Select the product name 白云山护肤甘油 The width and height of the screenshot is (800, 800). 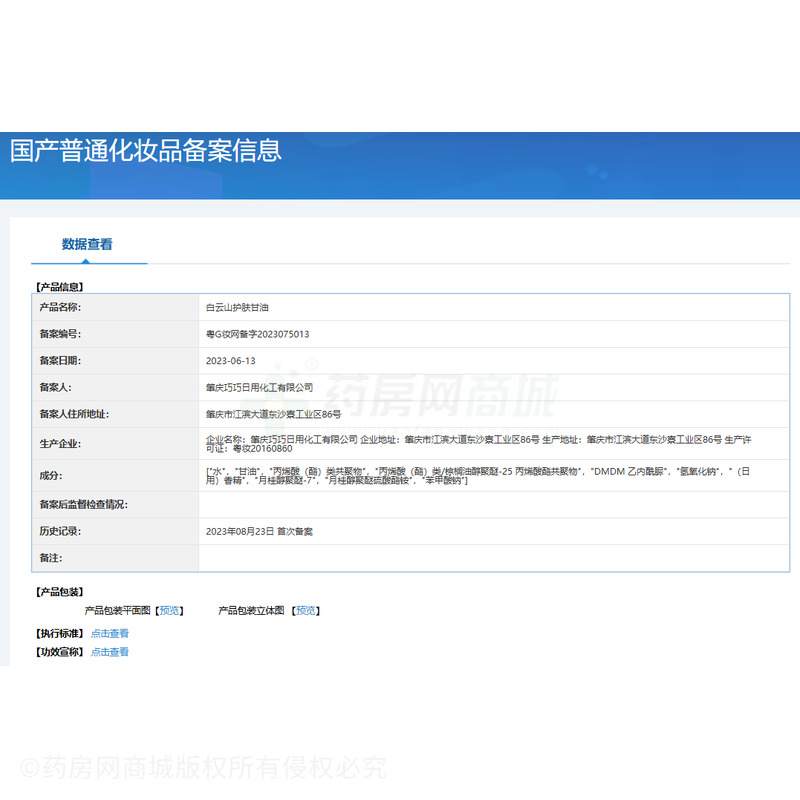[237, 307]
